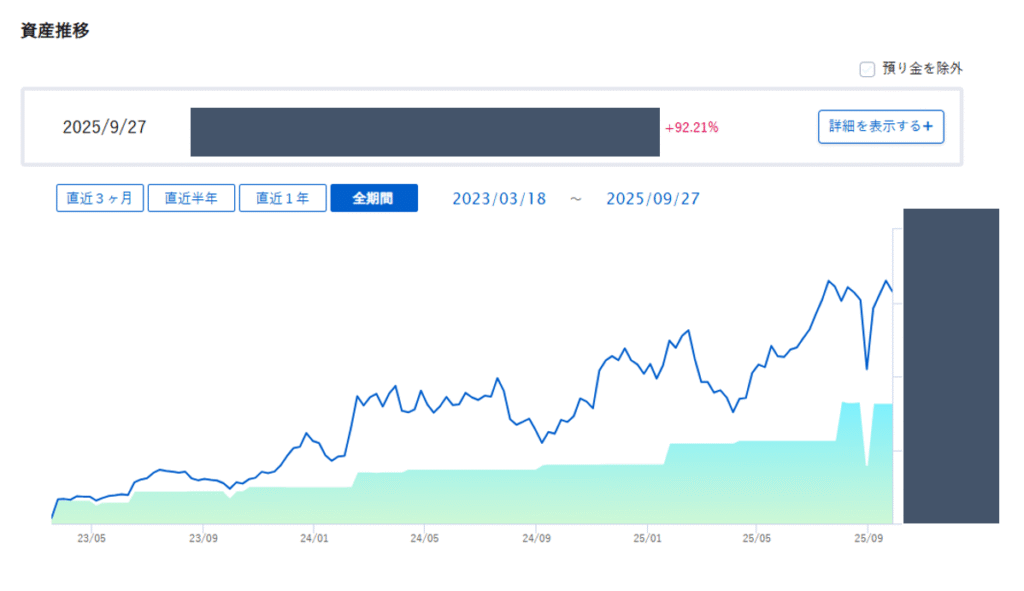
Task: Click the 資産推移 heading
Action: pos(55,30)
